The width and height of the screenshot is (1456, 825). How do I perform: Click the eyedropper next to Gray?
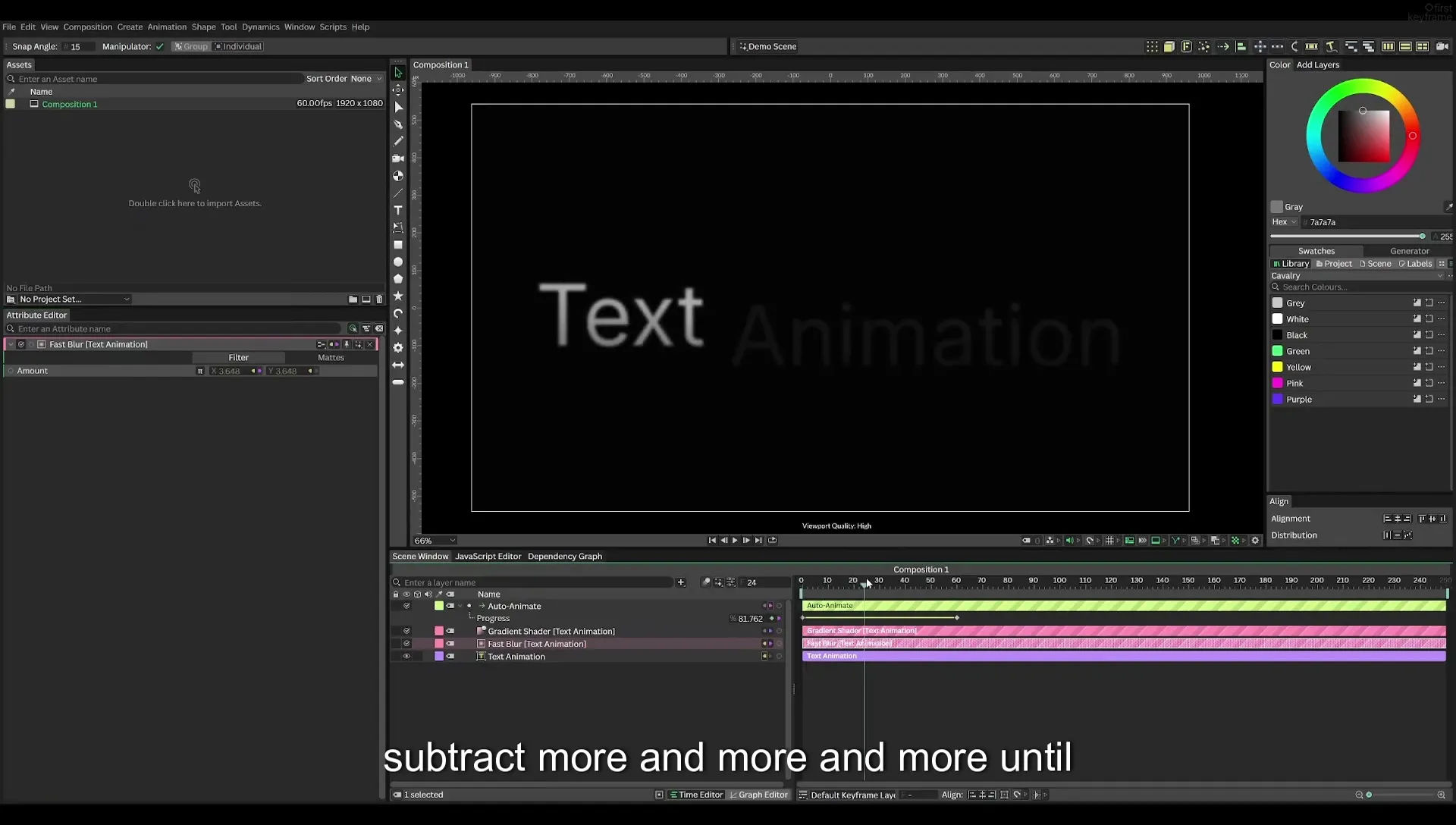point(1448,206)
